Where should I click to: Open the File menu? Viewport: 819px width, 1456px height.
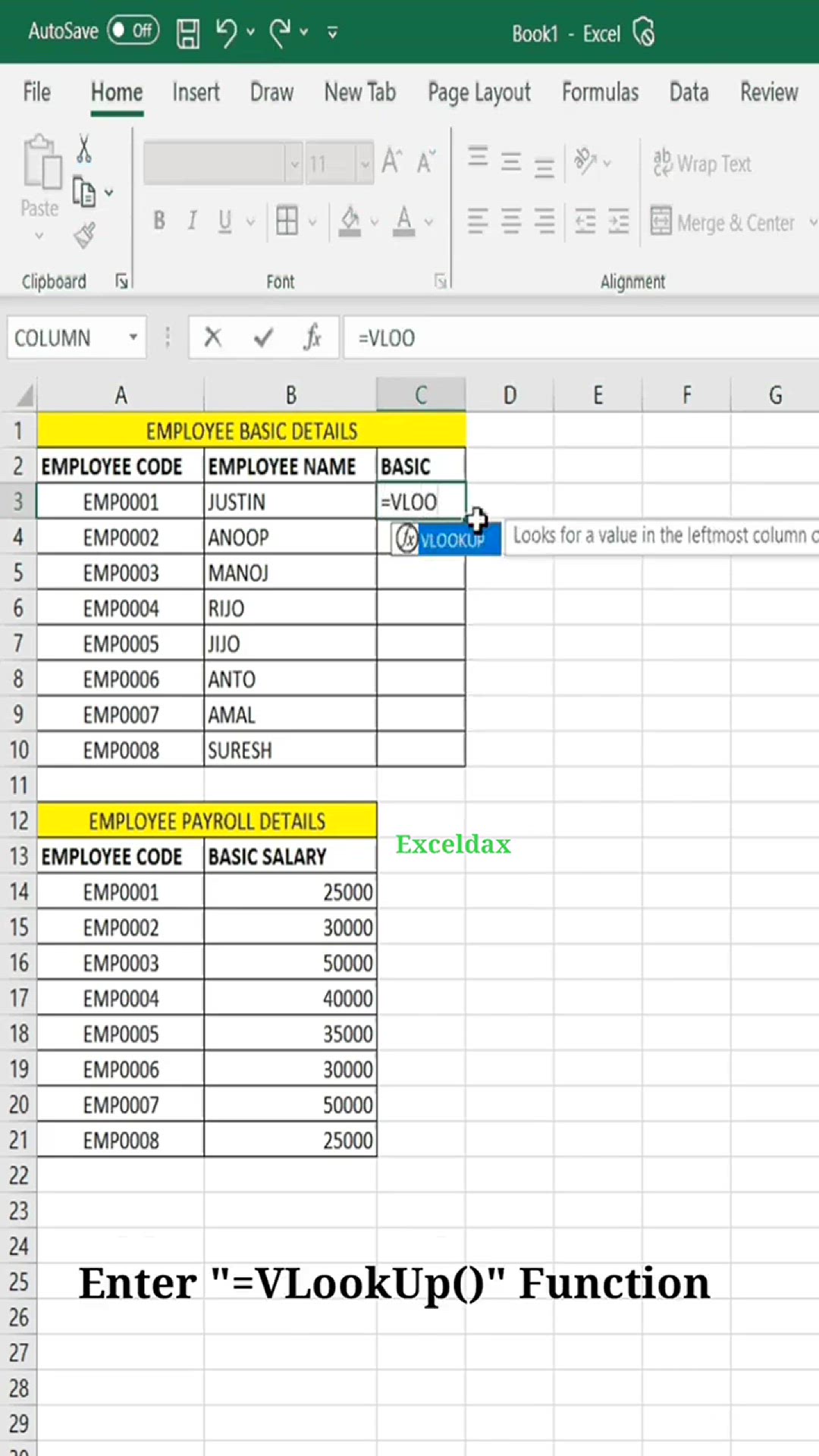click(36, 92)
